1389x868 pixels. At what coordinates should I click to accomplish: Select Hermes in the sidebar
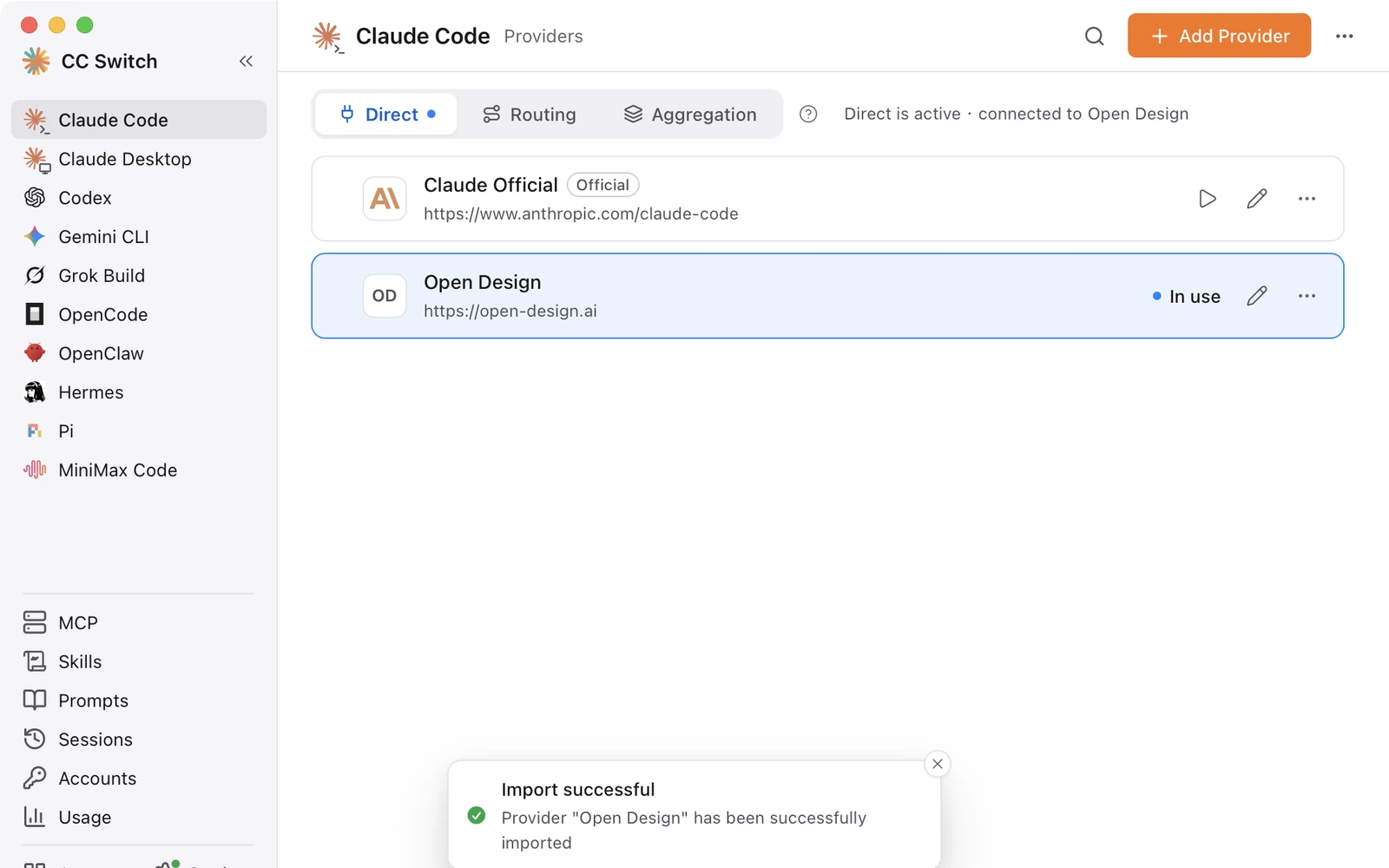click(x=139, y=392)
